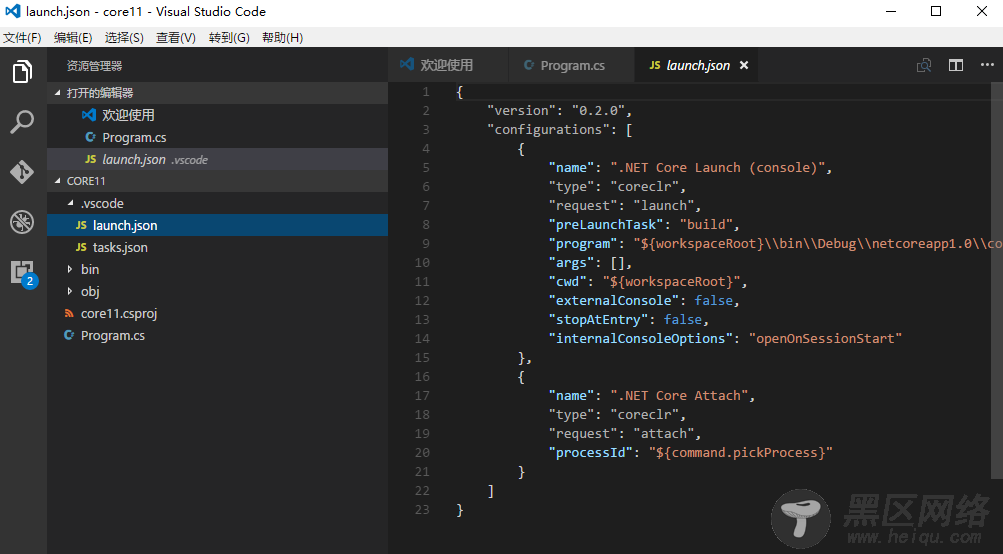Image resolution: width=1003 pixels, height=554 pixels.
Task: Open the 选择(S) menu
Action: (x=124, y=38)
